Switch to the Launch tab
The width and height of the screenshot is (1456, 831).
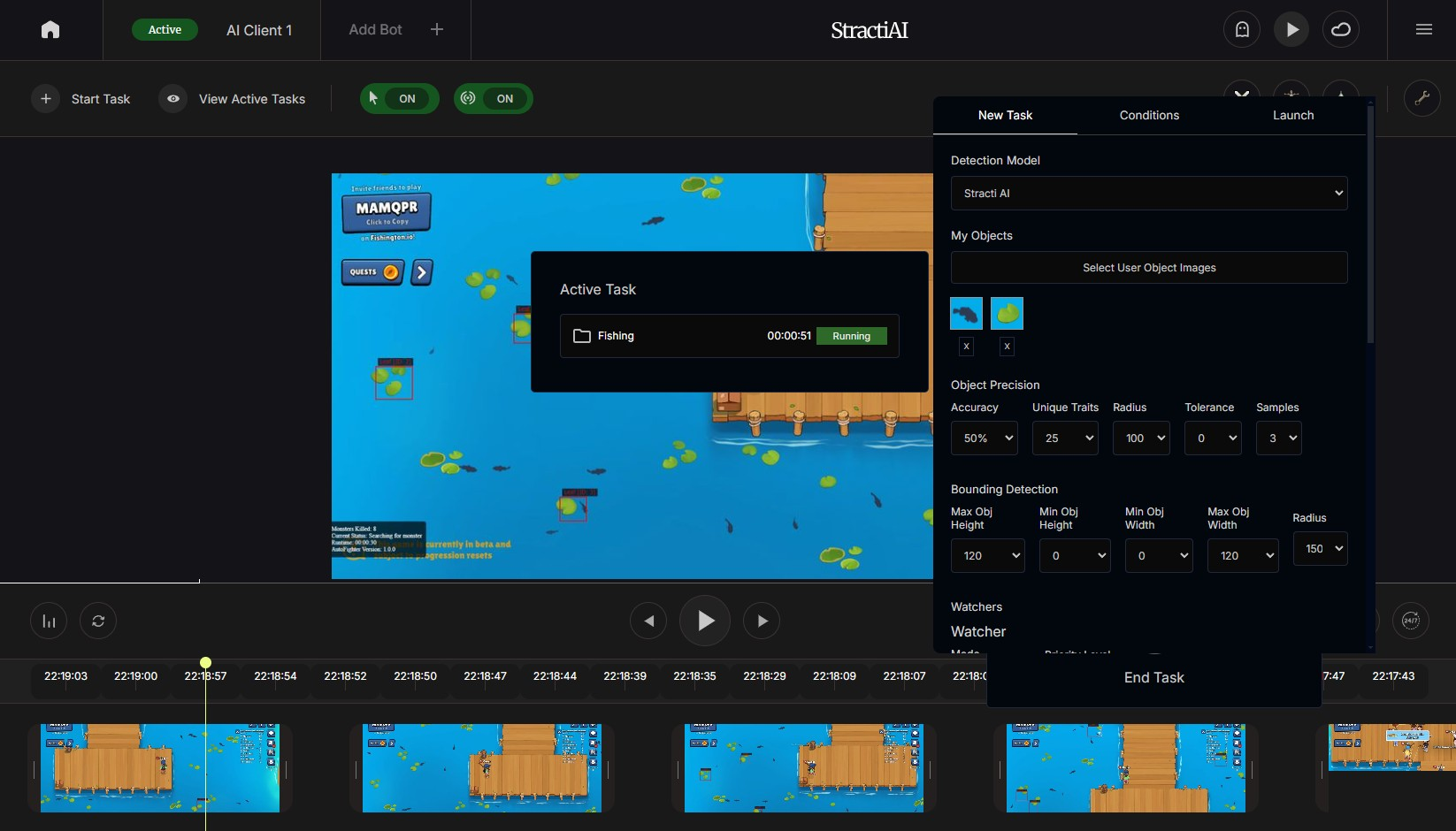(1293, 115)
